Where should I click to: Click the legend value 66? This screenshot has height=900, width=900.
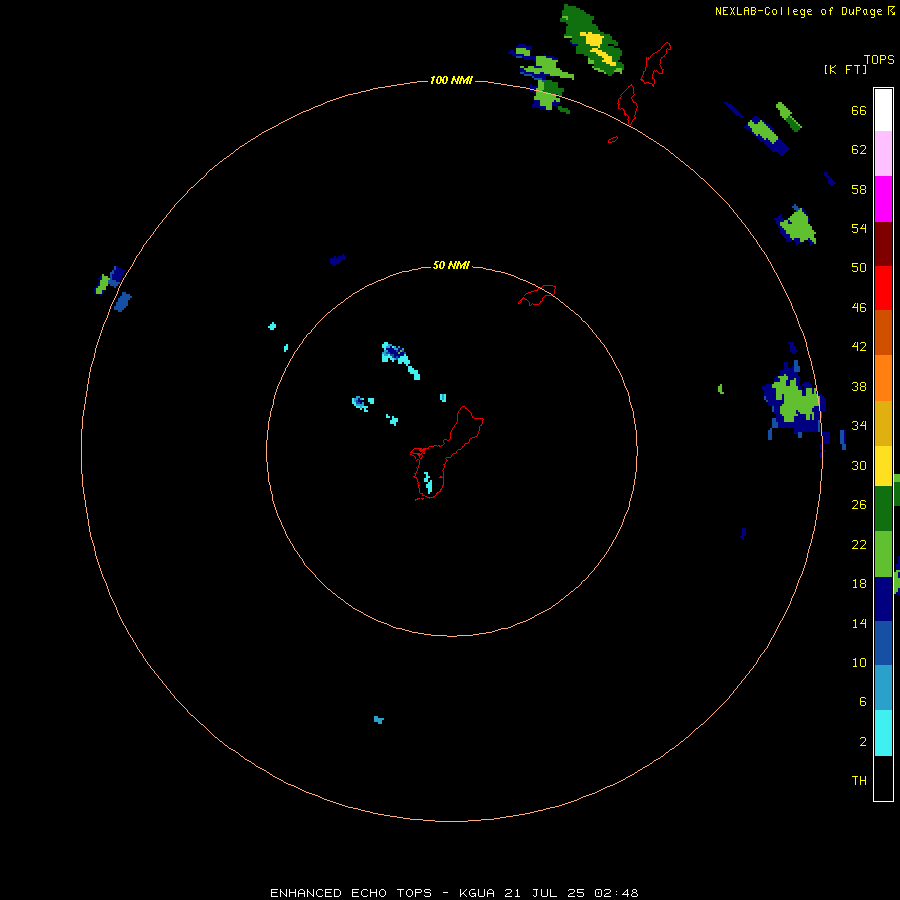click(x=859, y=110)
